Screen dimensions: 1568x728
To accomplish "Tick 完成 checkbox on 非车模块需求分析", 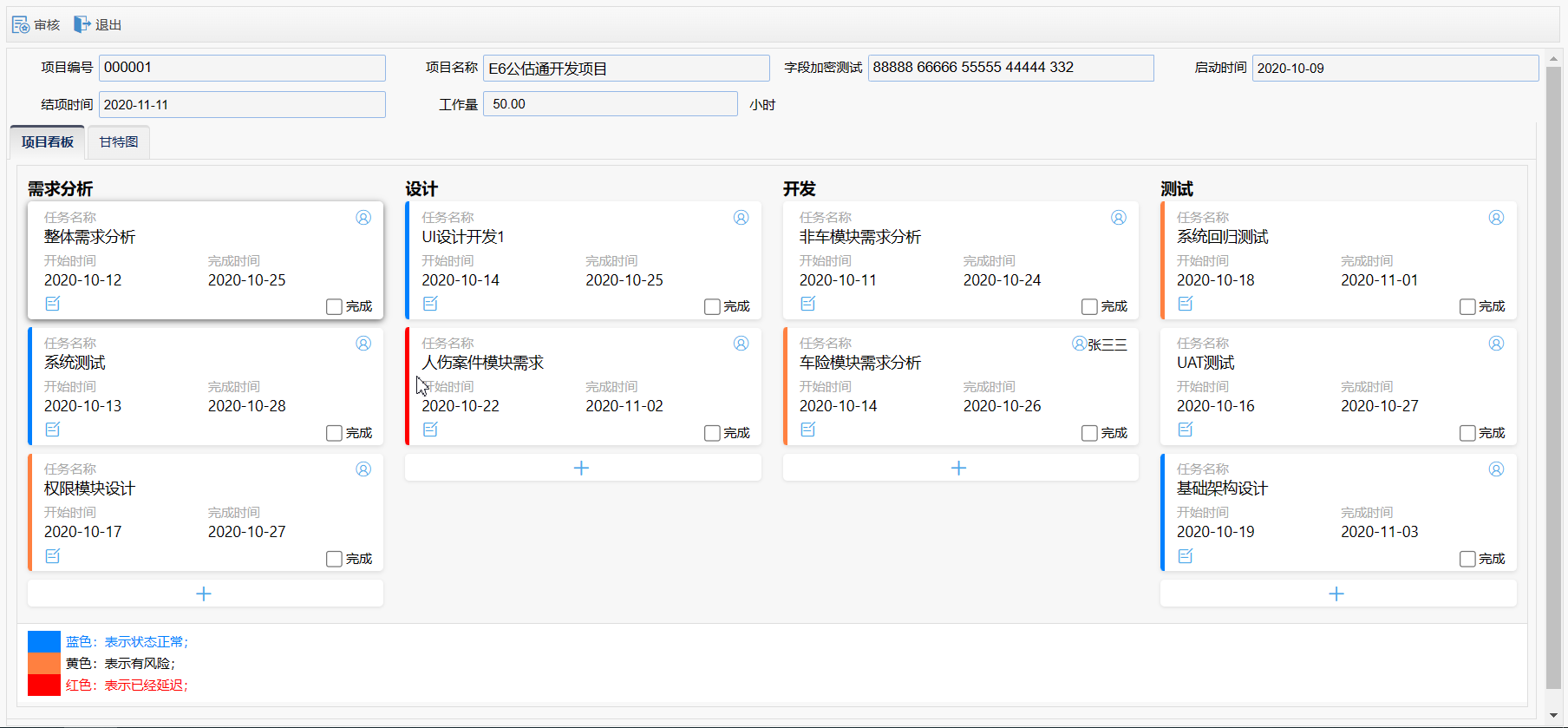I will (1089, 306).
